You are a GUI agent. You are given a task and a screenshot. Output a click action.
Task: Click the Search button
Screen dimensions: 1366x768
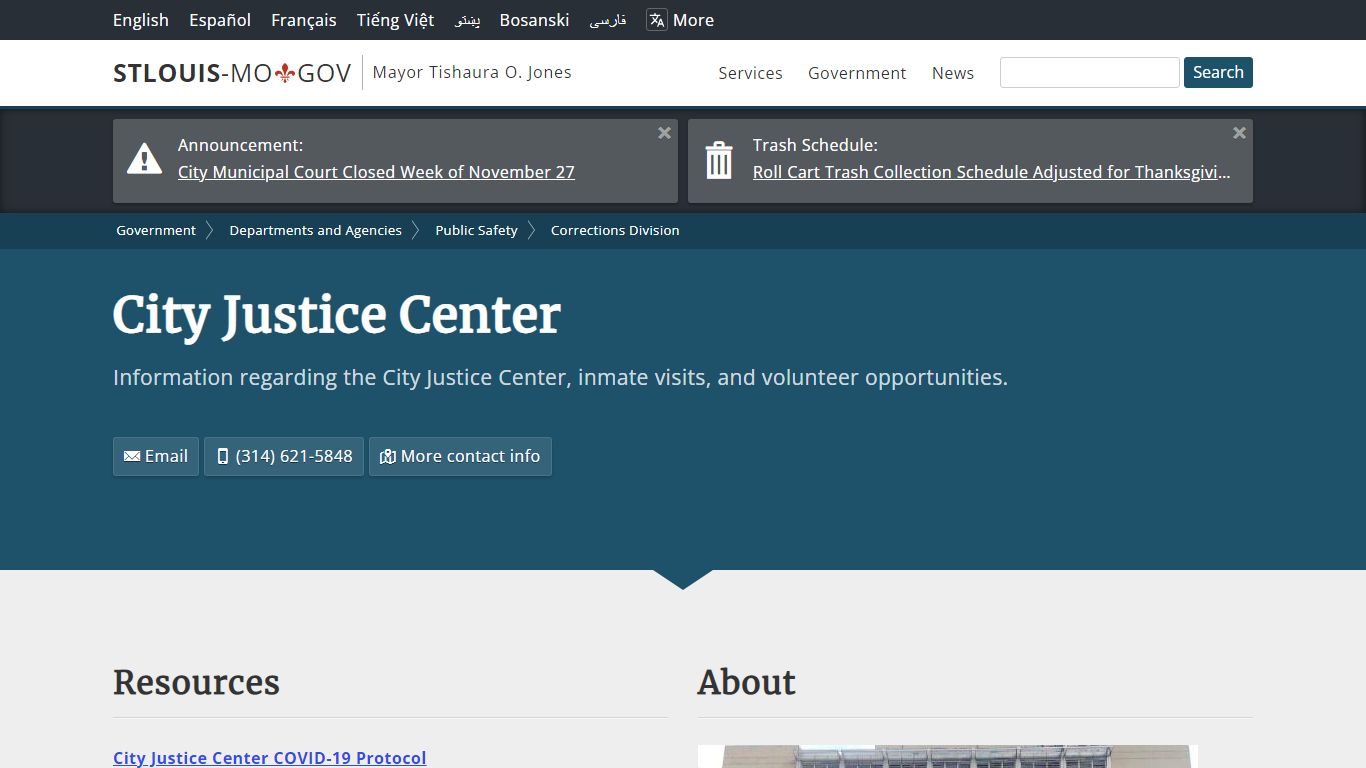(x=1218, y=72)
